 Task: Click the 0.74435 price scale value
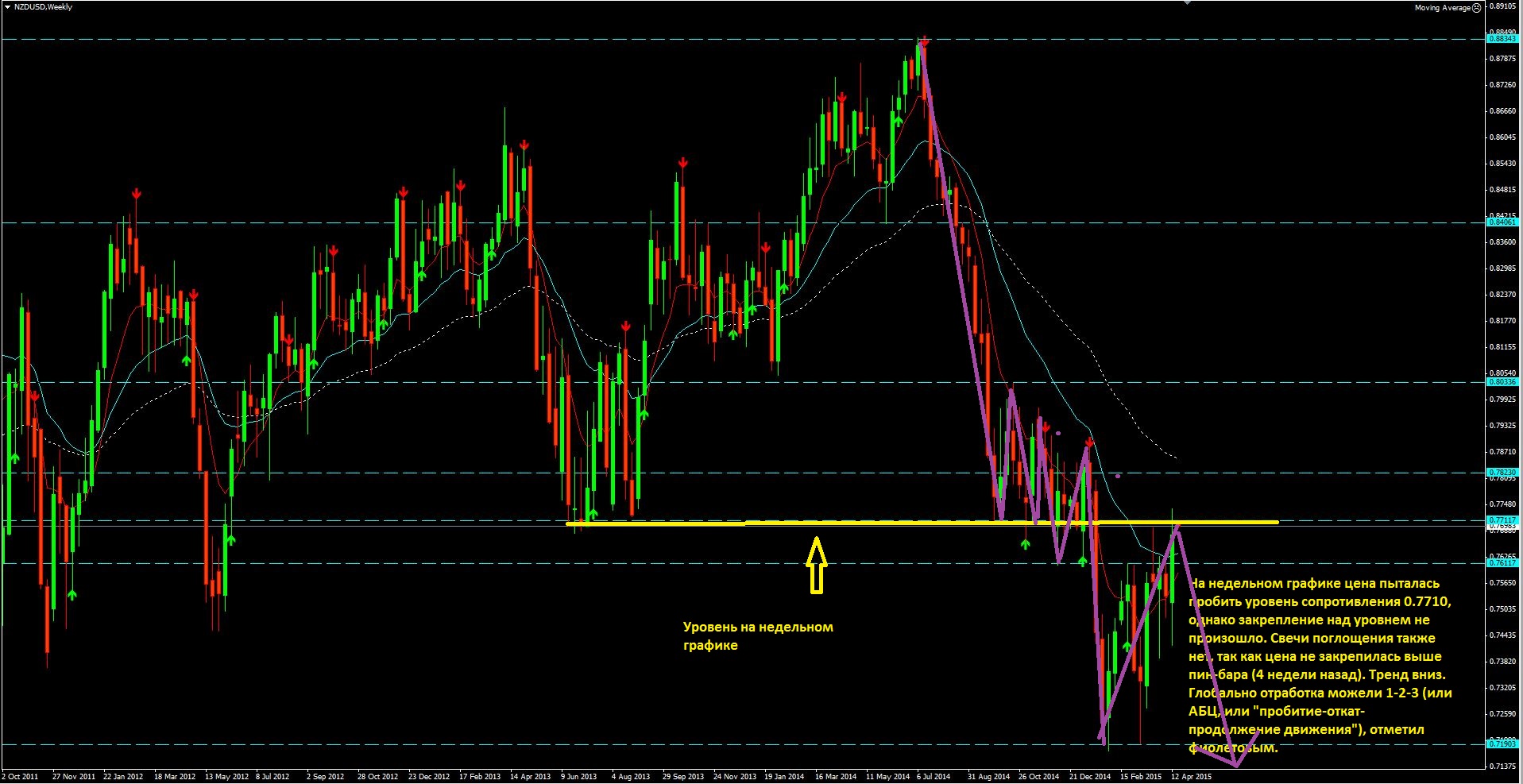(1502, 635)
